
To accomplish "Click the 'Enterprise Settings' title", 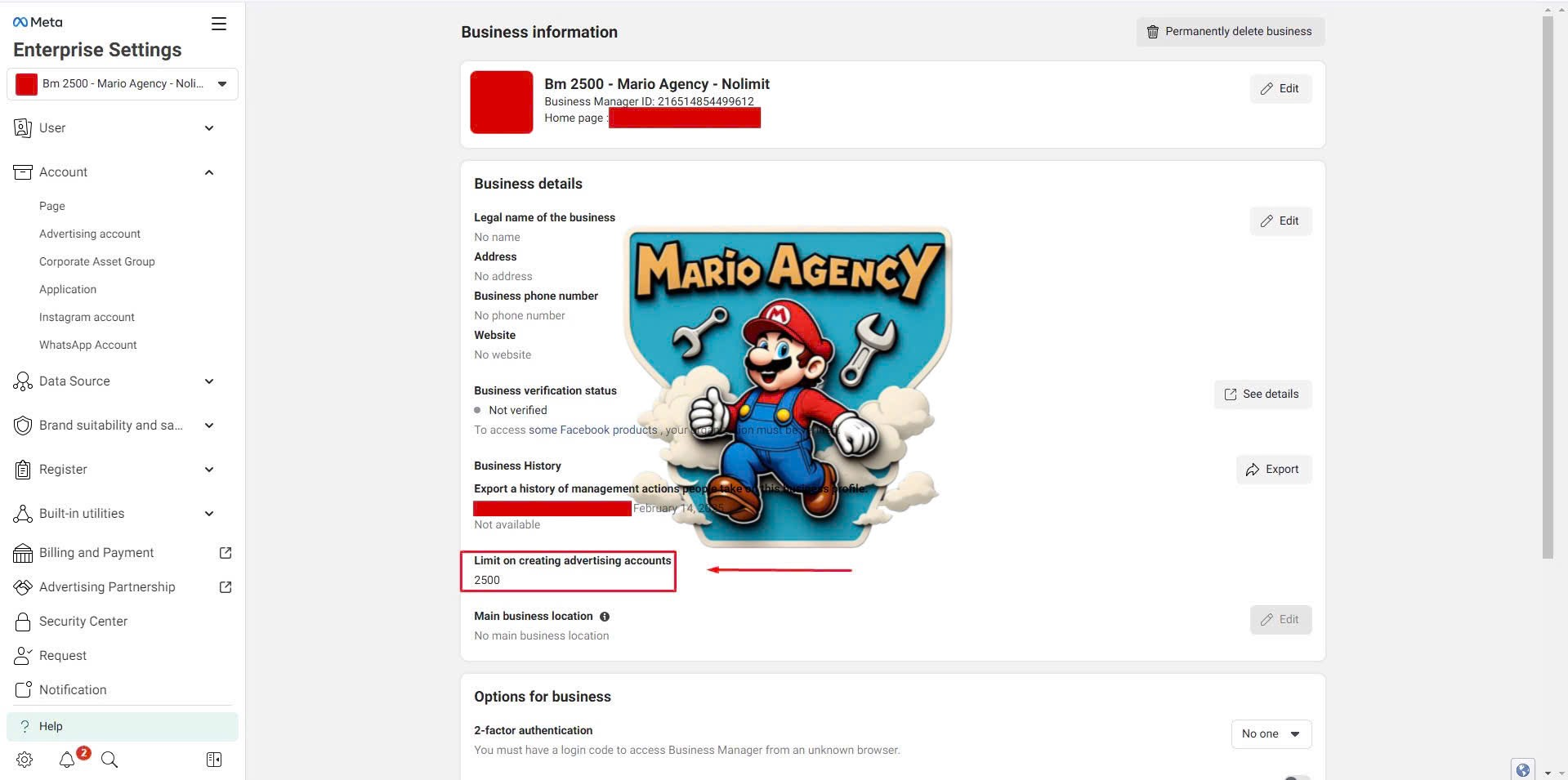I will tap(97, 50).
